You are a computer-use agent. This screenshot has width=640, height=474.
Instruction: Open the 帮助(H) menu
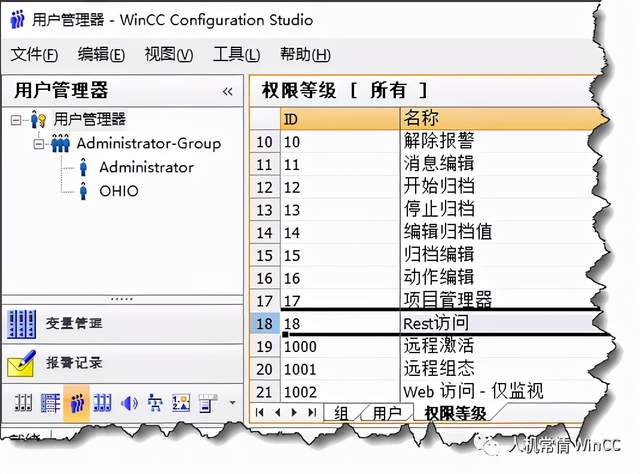click(x=305, y=54)
